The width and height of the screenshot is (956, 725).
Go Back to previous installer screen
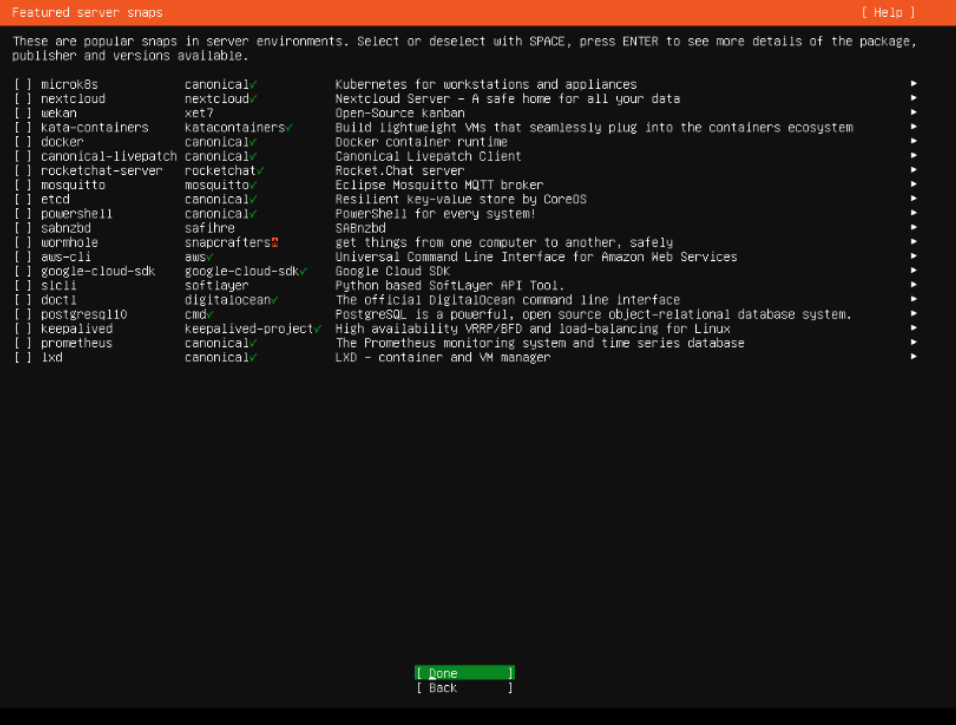465,688
